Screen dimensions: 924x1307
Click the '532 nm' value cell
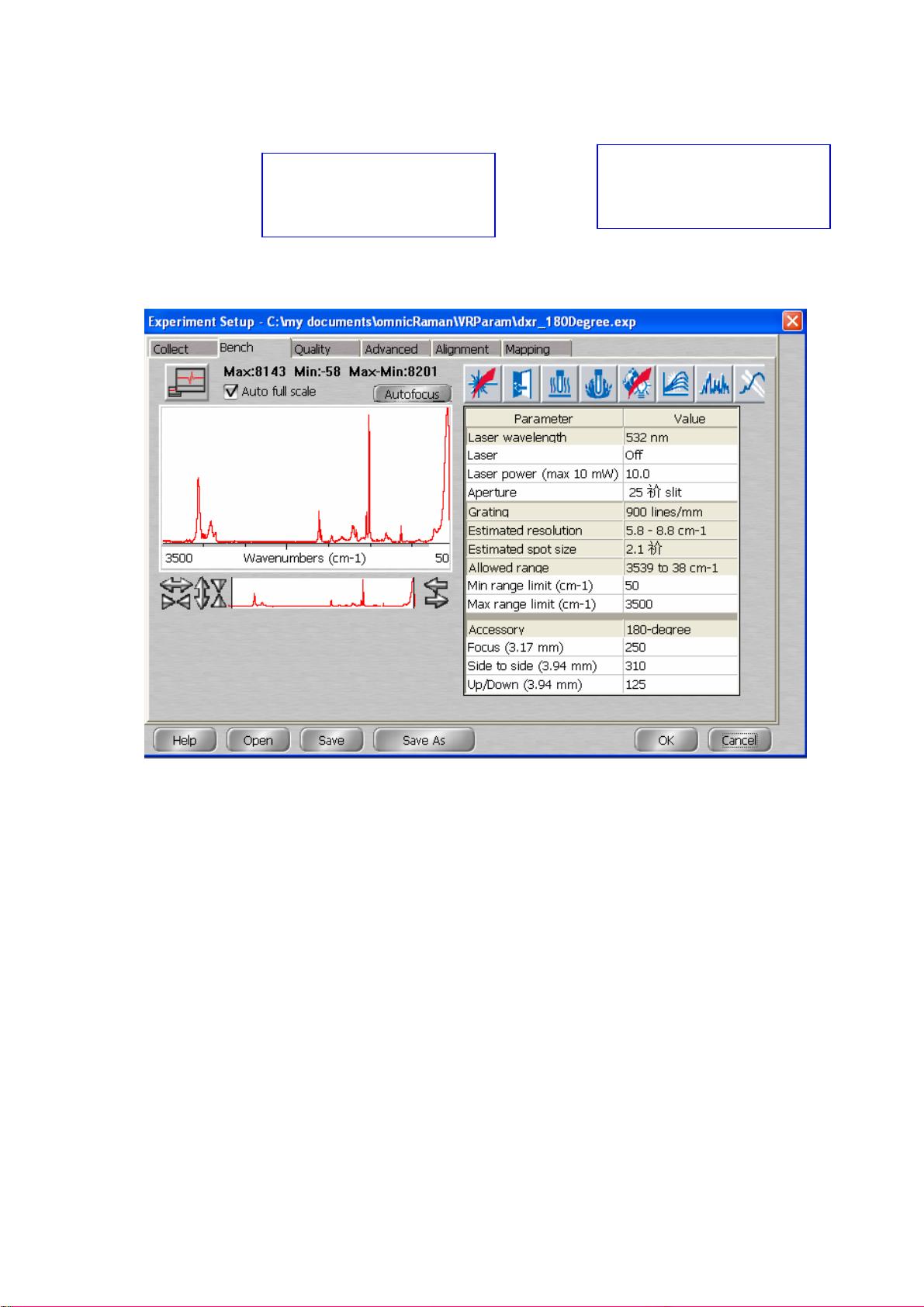680,437
